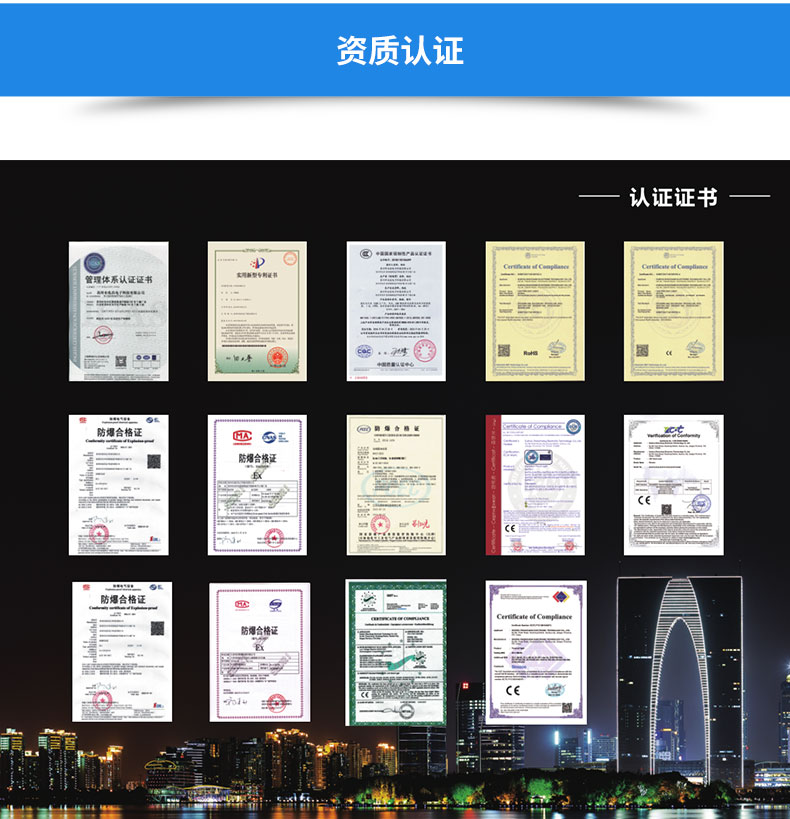
Task: Select the bottom-row white 防爆合格证 with QR code
Action: tap(122, 652)
